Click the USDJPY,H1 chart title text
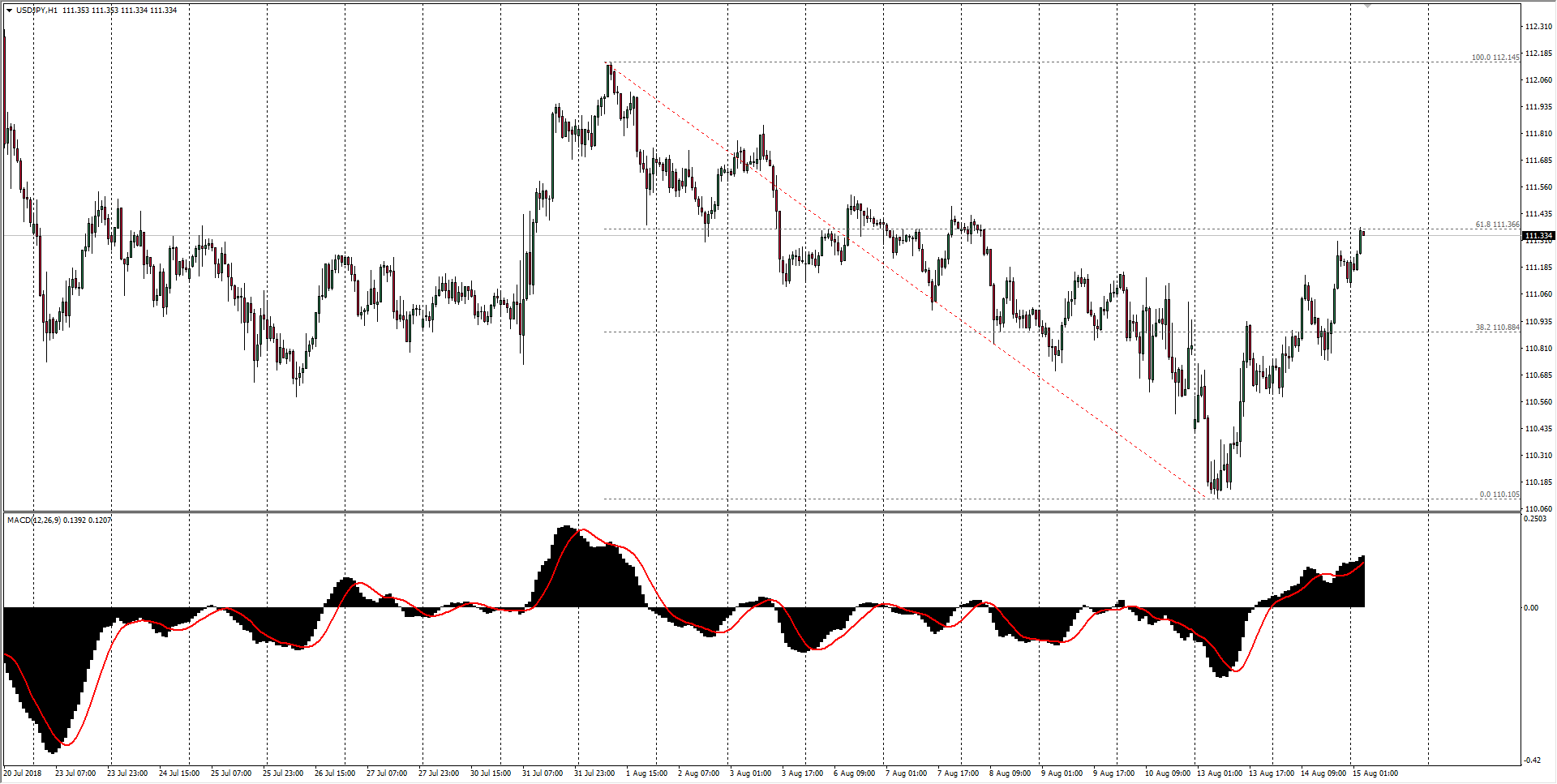 (x=37, y=11)
